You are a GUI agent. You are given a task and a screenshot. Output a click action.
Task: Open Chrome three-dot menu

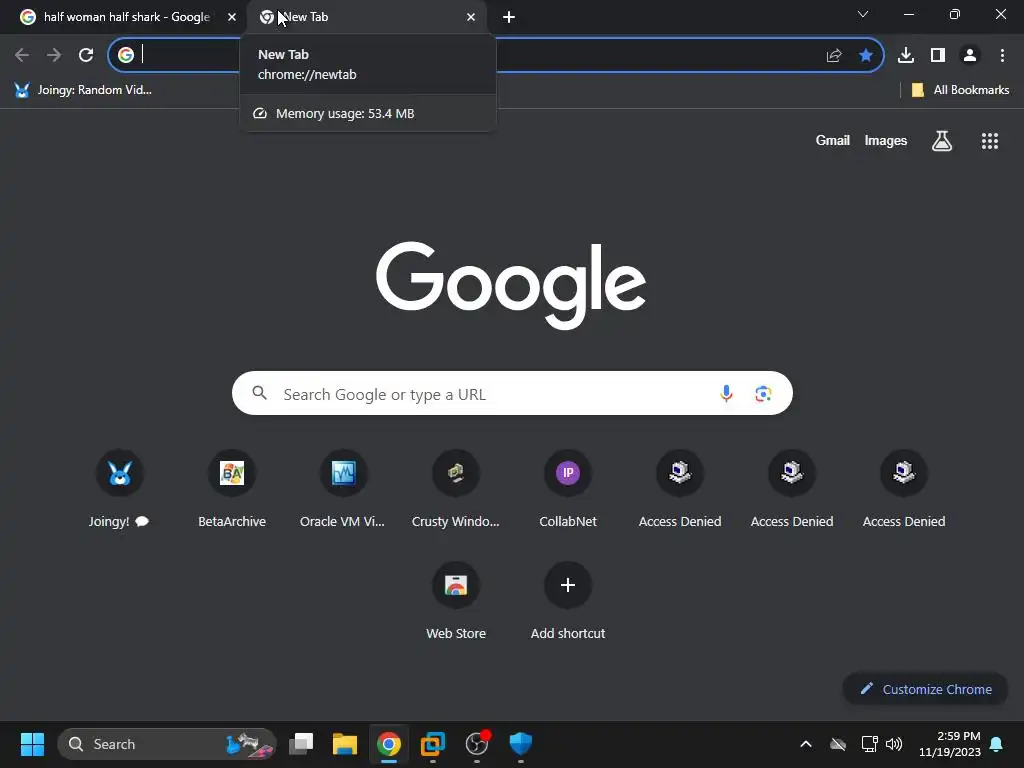pos(1002,55)
